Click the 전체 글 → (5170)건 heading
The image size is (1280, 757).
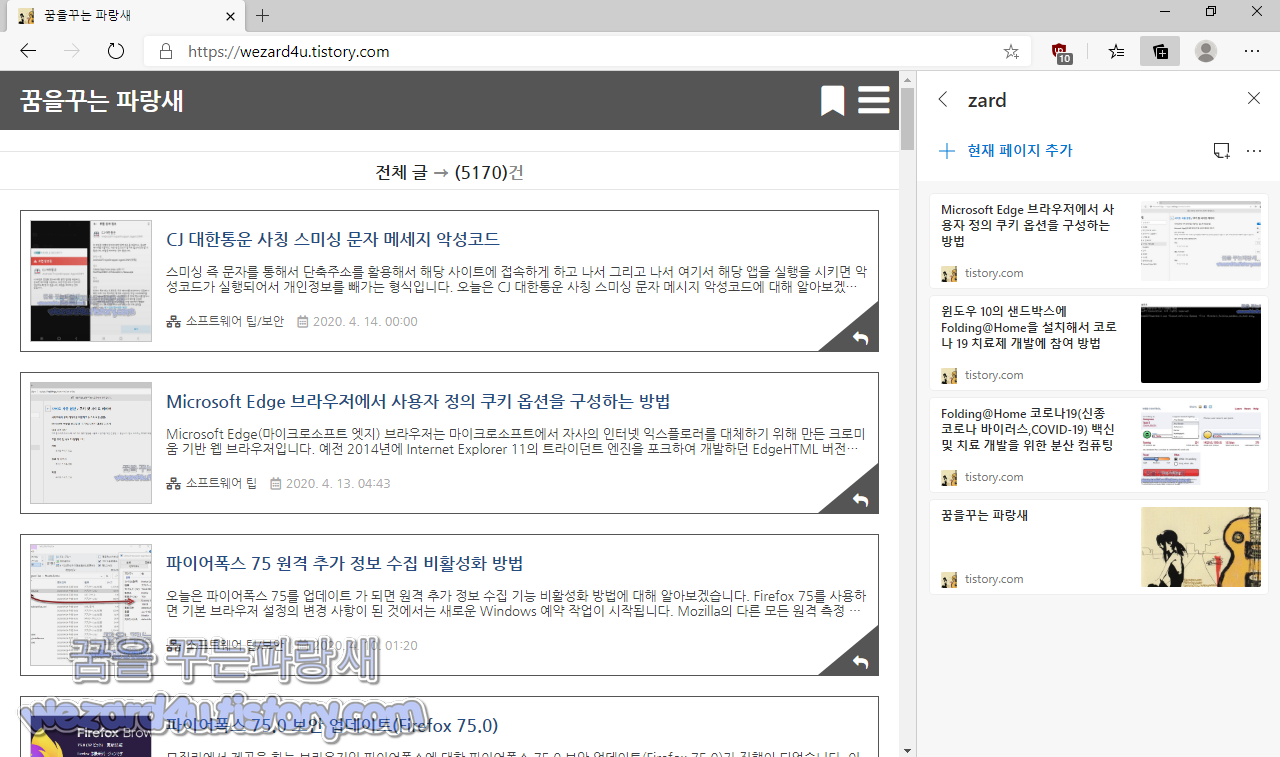449,172
